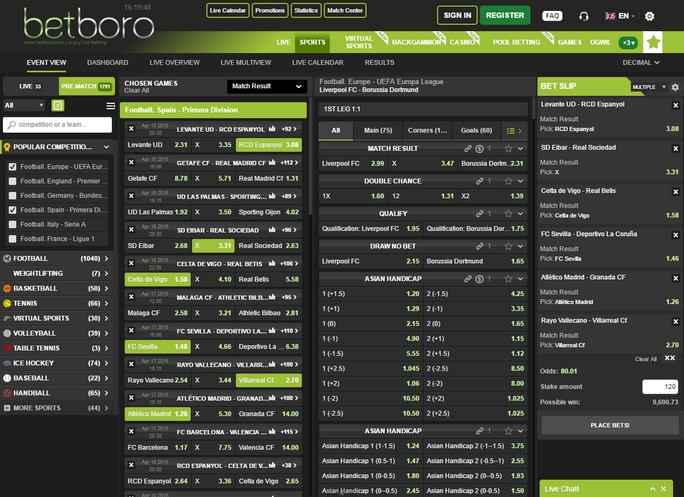This screenshot has width=684, height=497.
Task: Click the competition or team search box
Action: 57,124
